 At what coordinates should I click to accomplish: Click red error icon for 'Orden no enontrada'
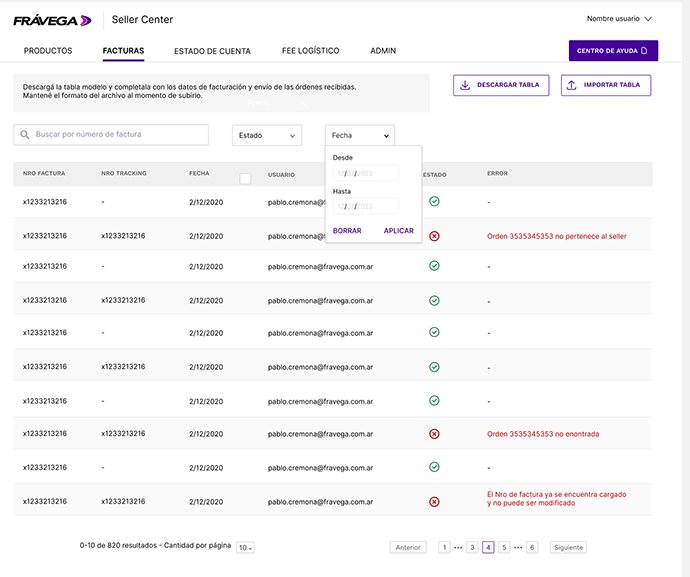pyautogui.click(x=434, y=434)
